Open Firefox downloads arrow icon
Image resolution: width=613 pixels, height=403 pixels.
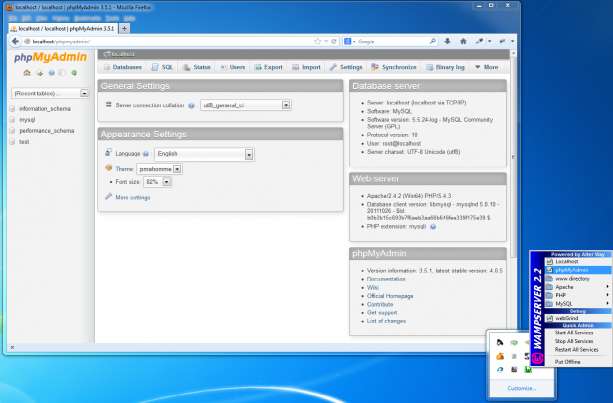[447, 41]
